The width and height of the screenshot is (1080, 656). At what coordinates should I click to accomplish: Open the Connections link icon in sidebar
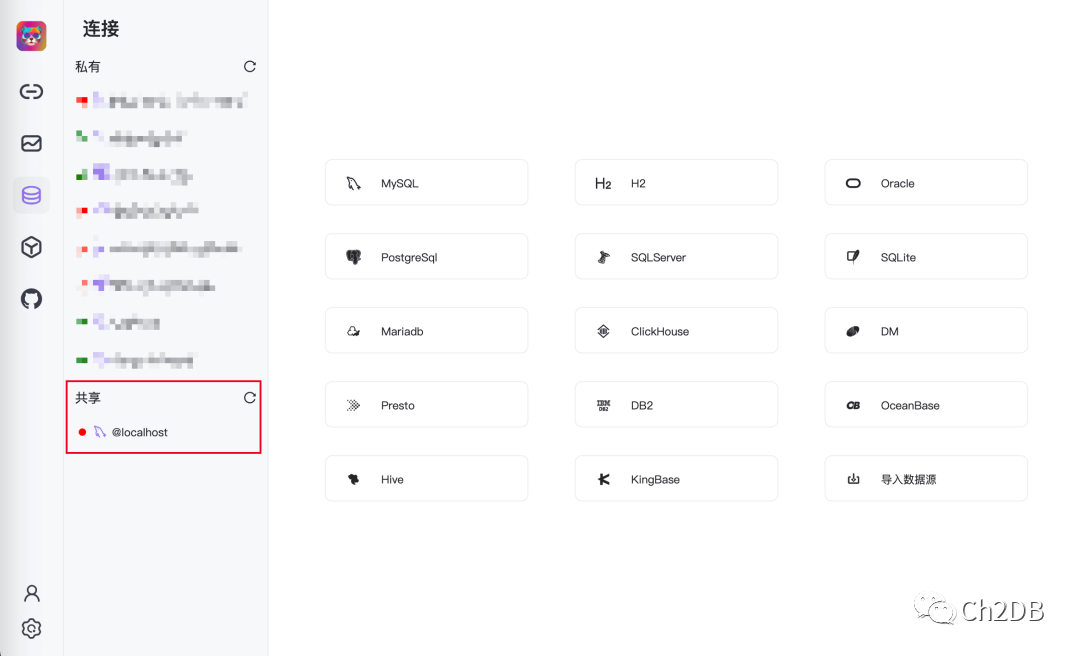(x=31, y=92)
